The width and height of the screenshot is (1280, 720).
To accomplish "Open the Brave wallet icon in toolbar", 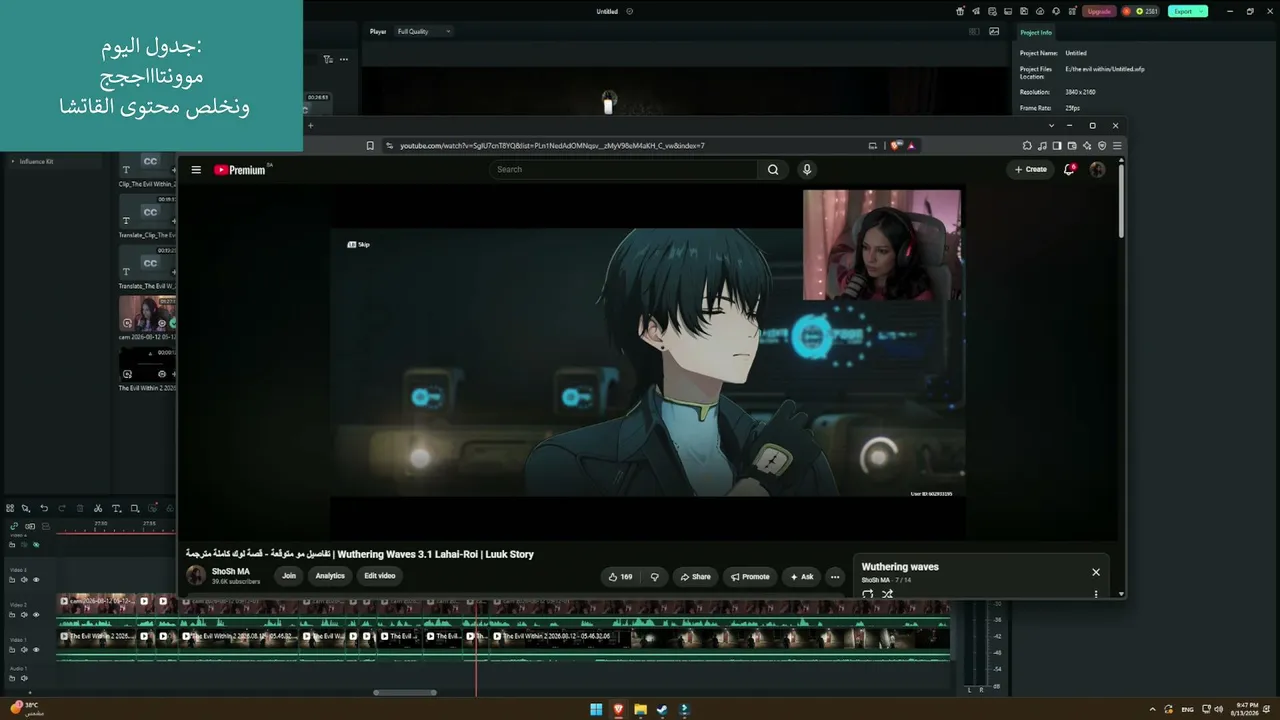I will coord(1072,146).
